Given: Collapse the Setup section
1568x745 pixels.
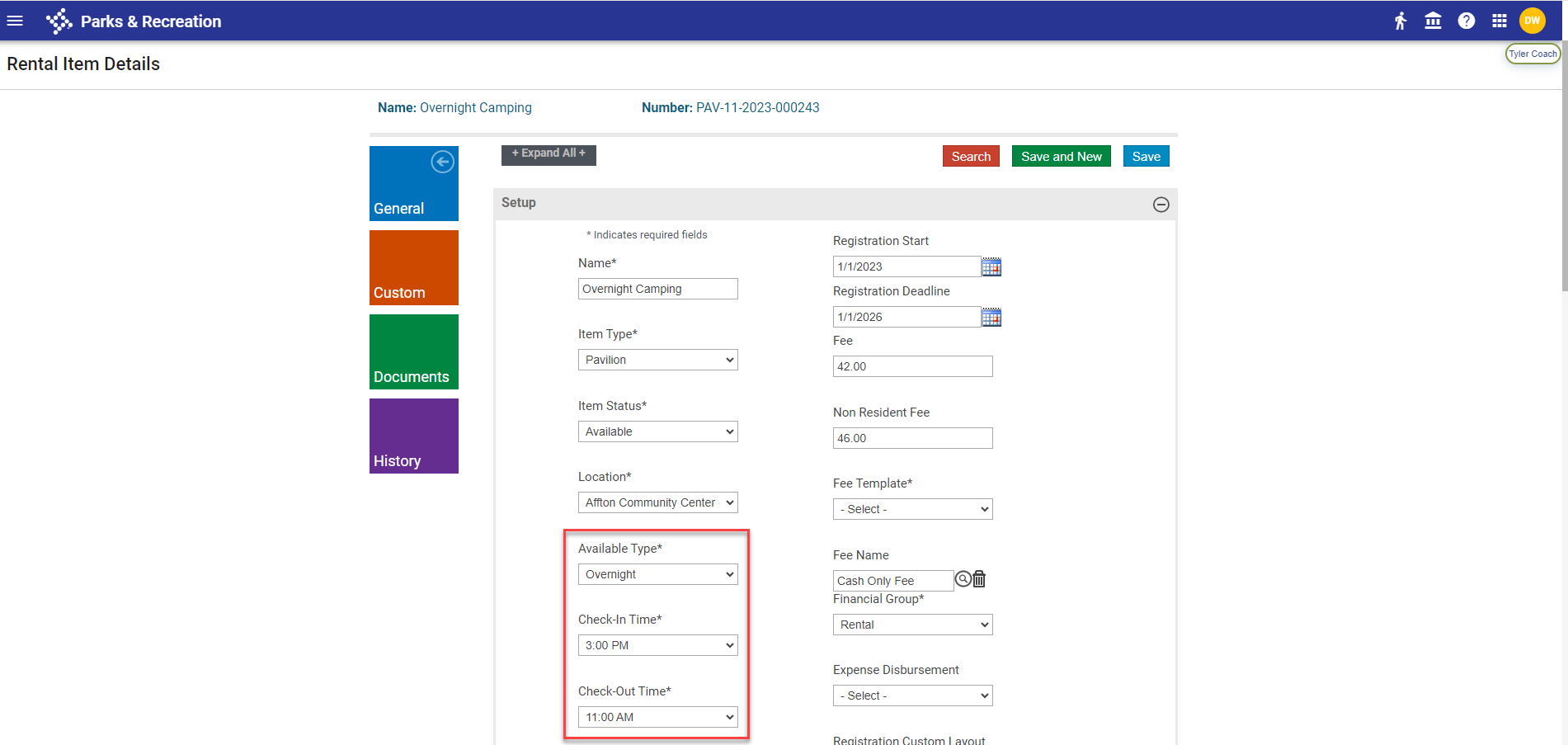Looking at the screenshot, I should coord(1161,205).
